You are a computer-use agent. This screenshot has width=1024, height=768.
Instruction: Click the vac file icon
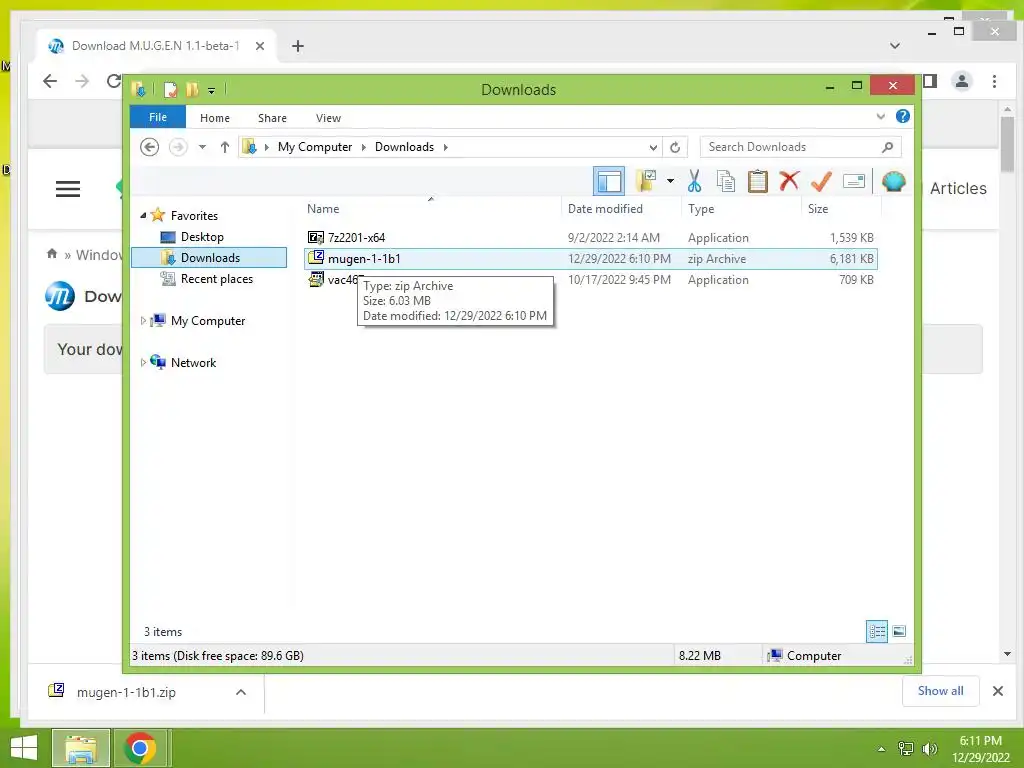click(x=316, y=280)
